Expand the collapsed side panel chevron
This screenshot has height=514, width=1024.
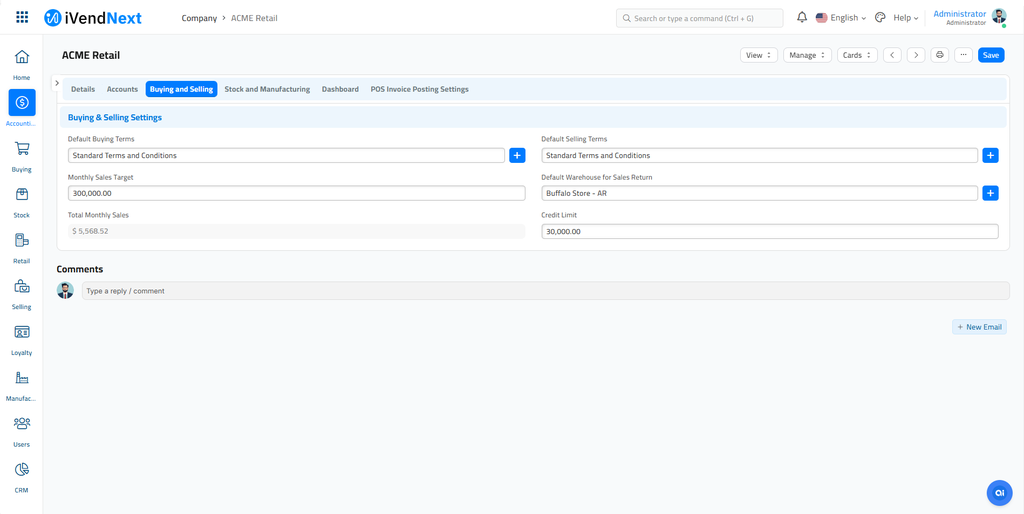[57, 83]
